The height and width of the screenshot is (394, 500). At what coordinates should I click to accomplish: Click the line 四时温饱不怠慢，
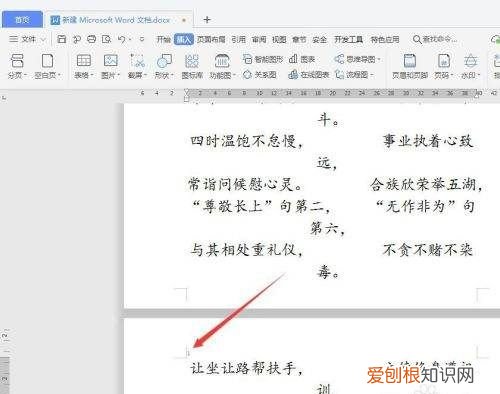[x=247, y=141]
